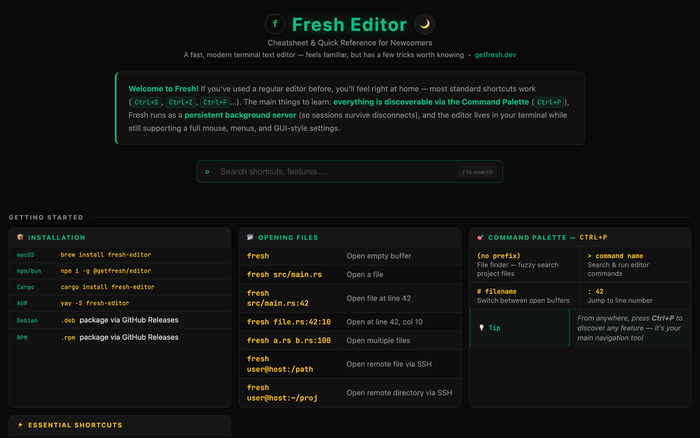The height and width of the screenshot is (438, 700).
Task: Click COMMAND PALETTE — CTRL+P heading
Action: point(547,238)
